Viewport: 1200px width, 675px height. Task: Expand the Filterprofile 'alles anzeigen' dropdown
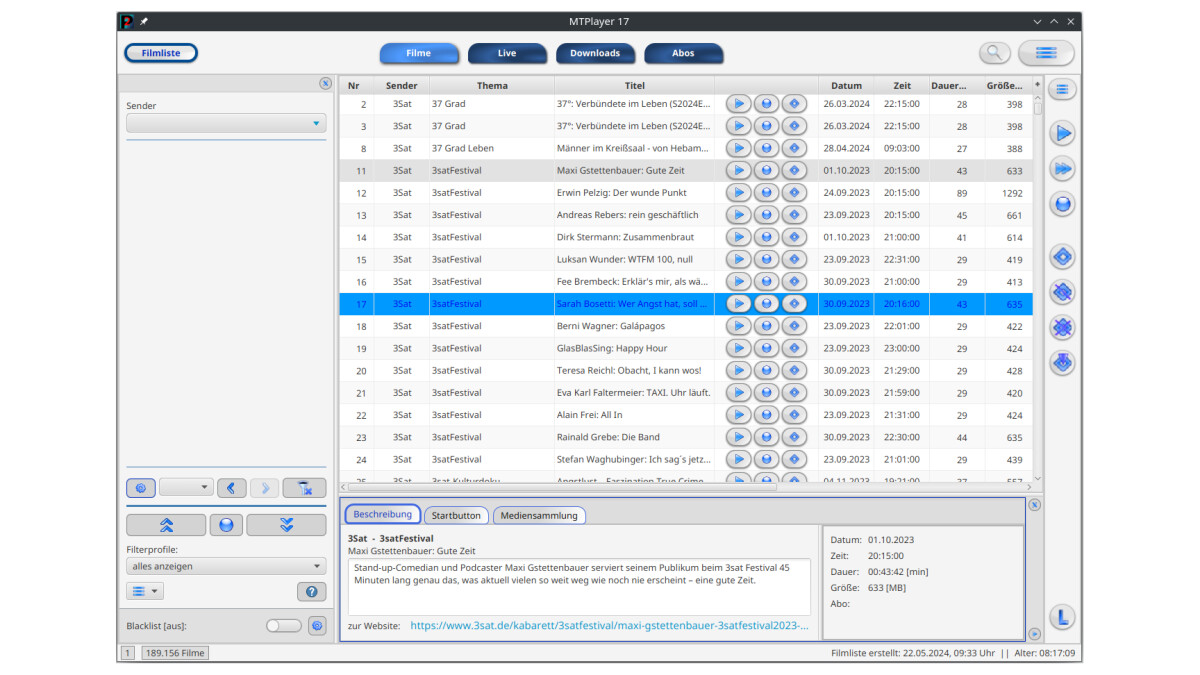226,566
